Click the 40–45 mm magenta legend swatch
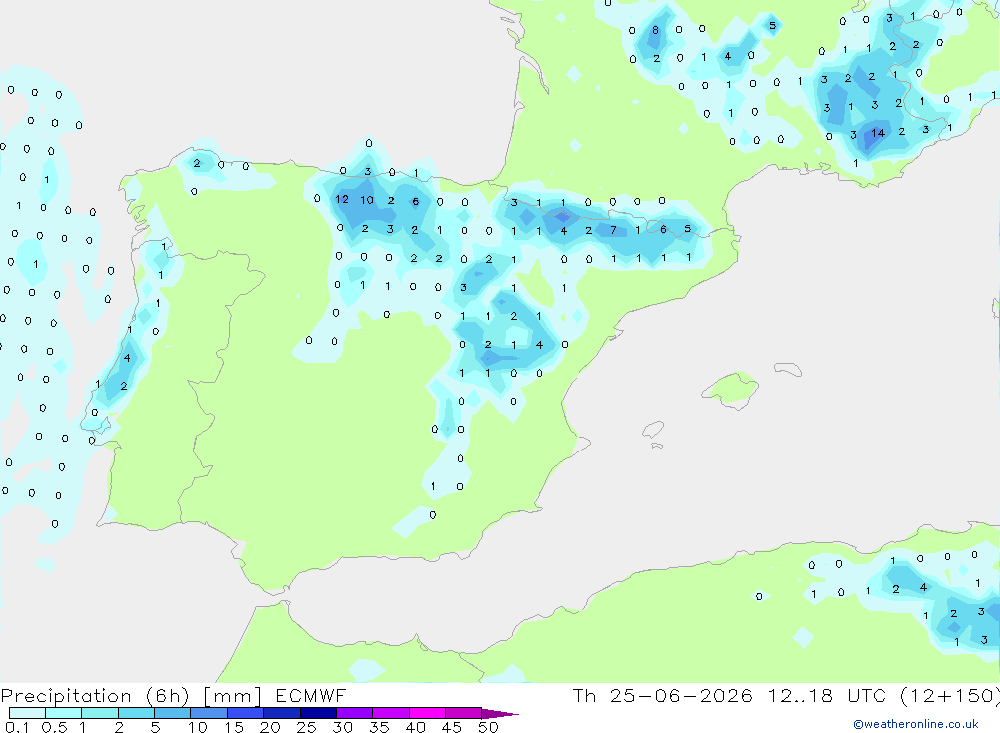The width and height of the screenshot is (1000, 733). (x=427, y=713)
